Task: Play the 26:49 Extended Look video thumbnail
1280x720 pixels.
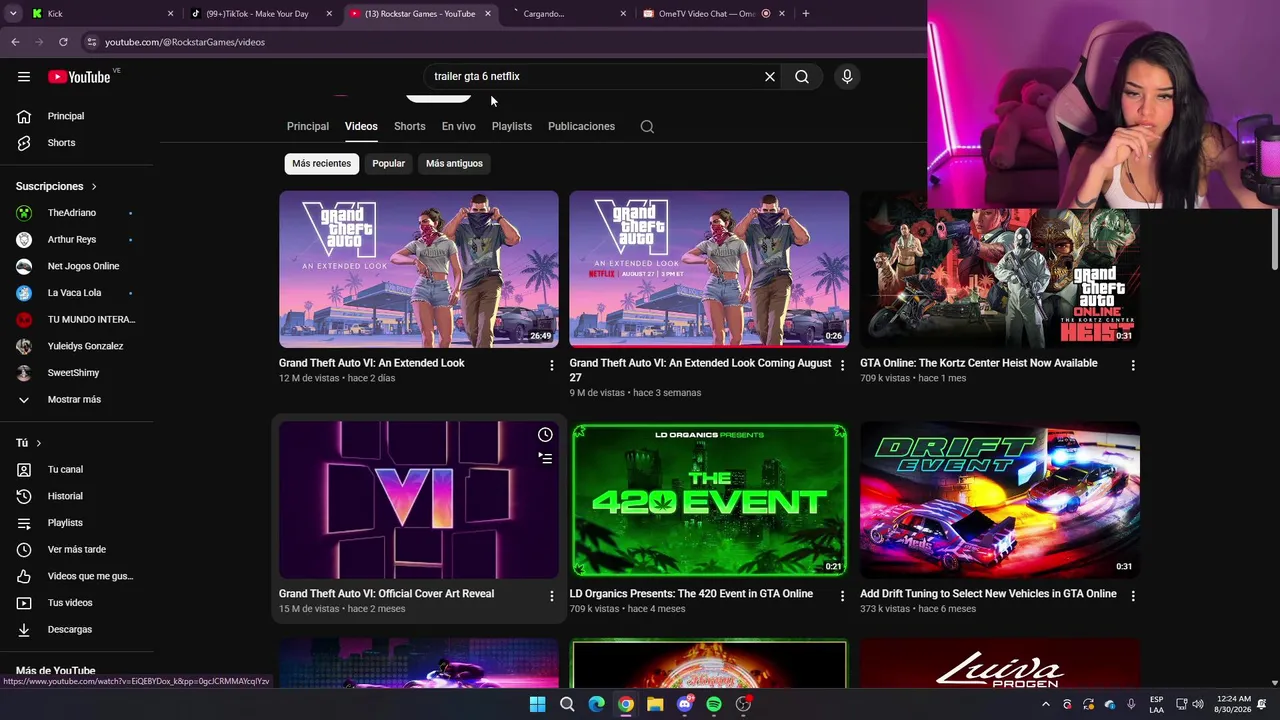Action: tap(419, 269)
